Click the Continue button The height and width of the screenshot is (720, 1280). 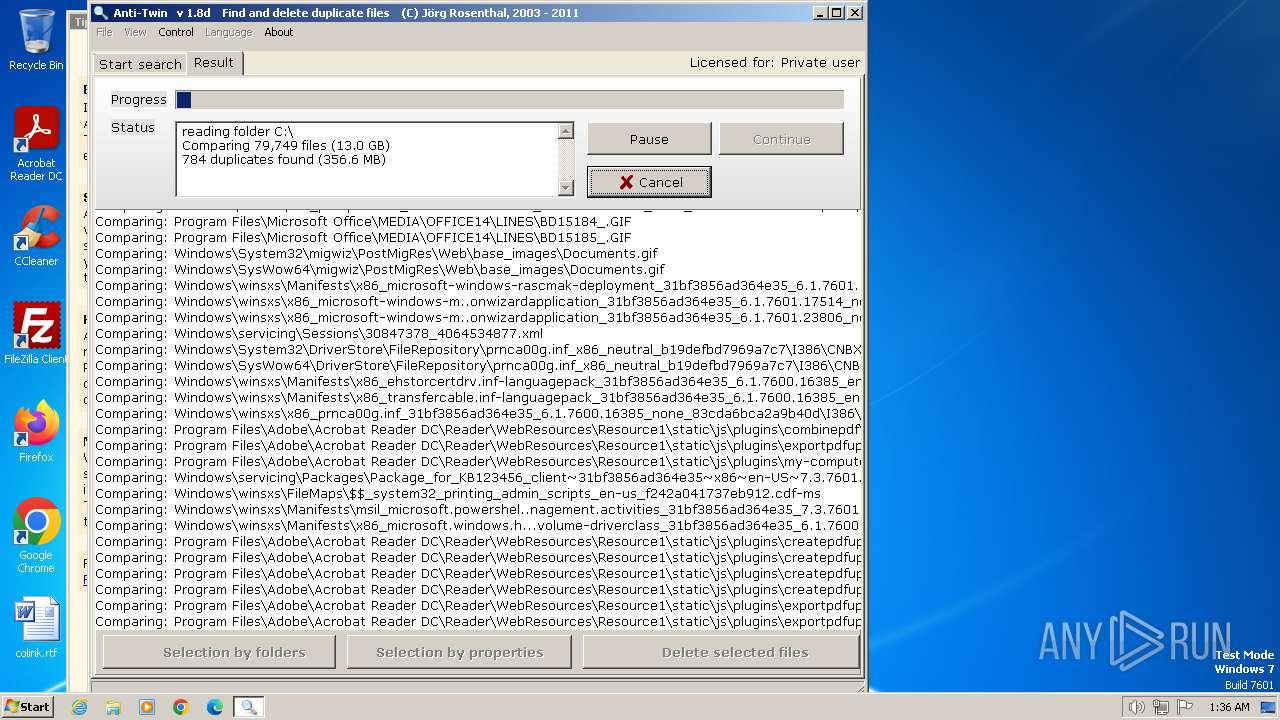click(x=781, y=139)
